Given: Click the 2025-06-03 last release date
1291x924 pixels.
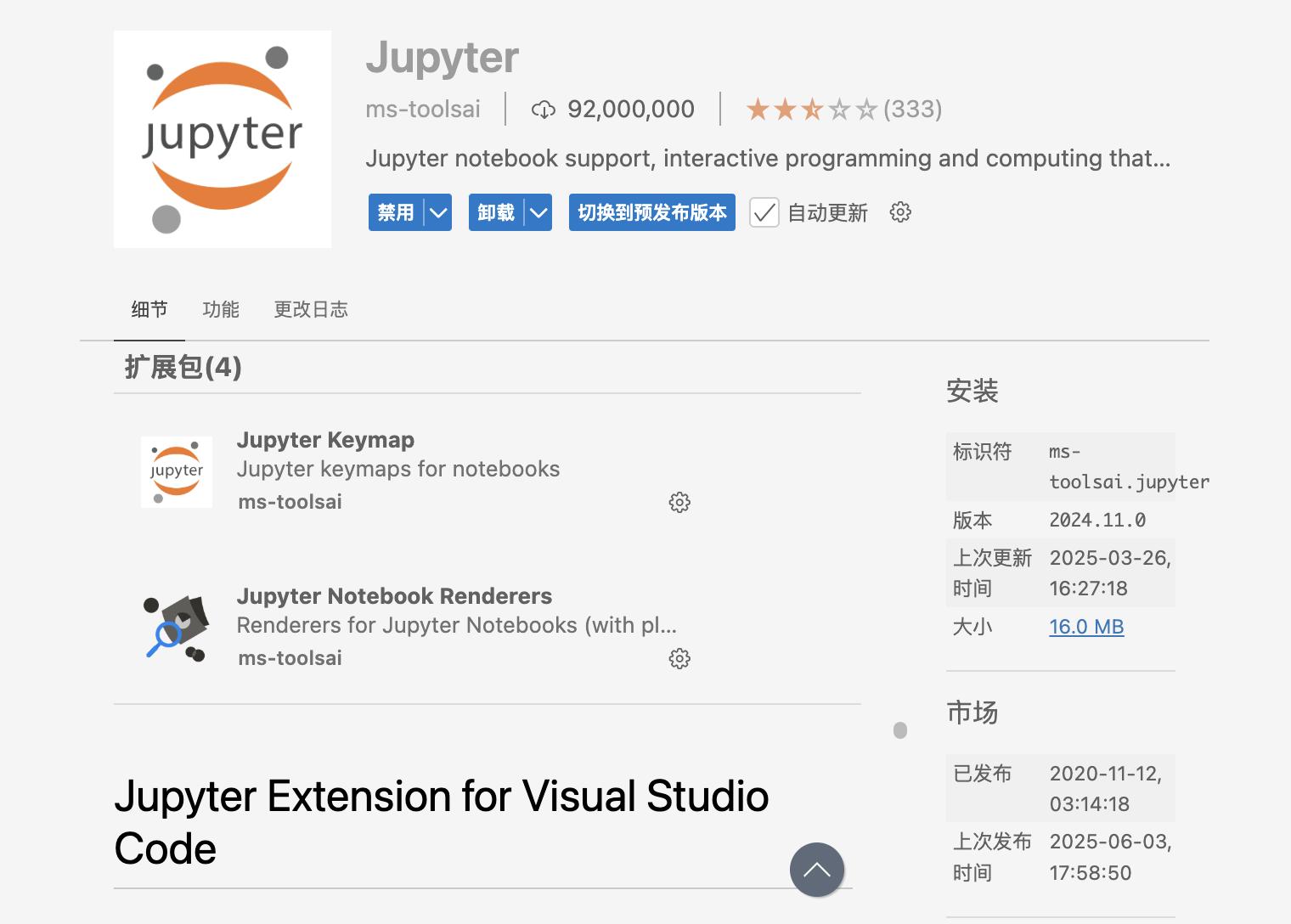Looking at the screenshot, I should [x=1111, y=857].
